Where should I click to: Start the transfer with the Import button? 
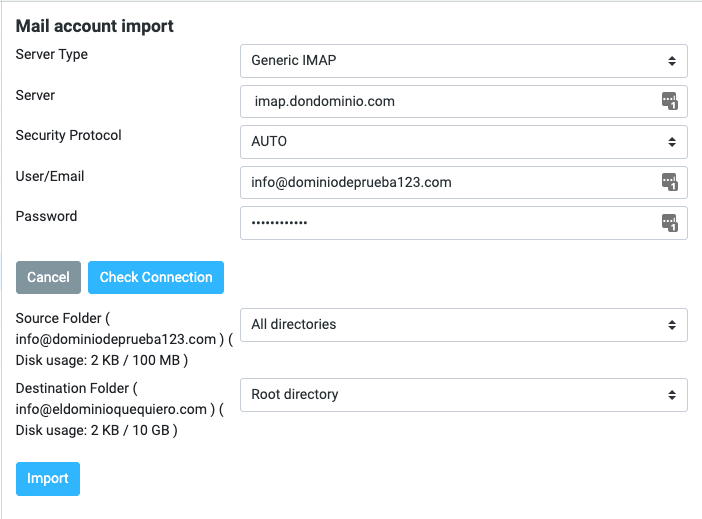click(x=48, y=479)
